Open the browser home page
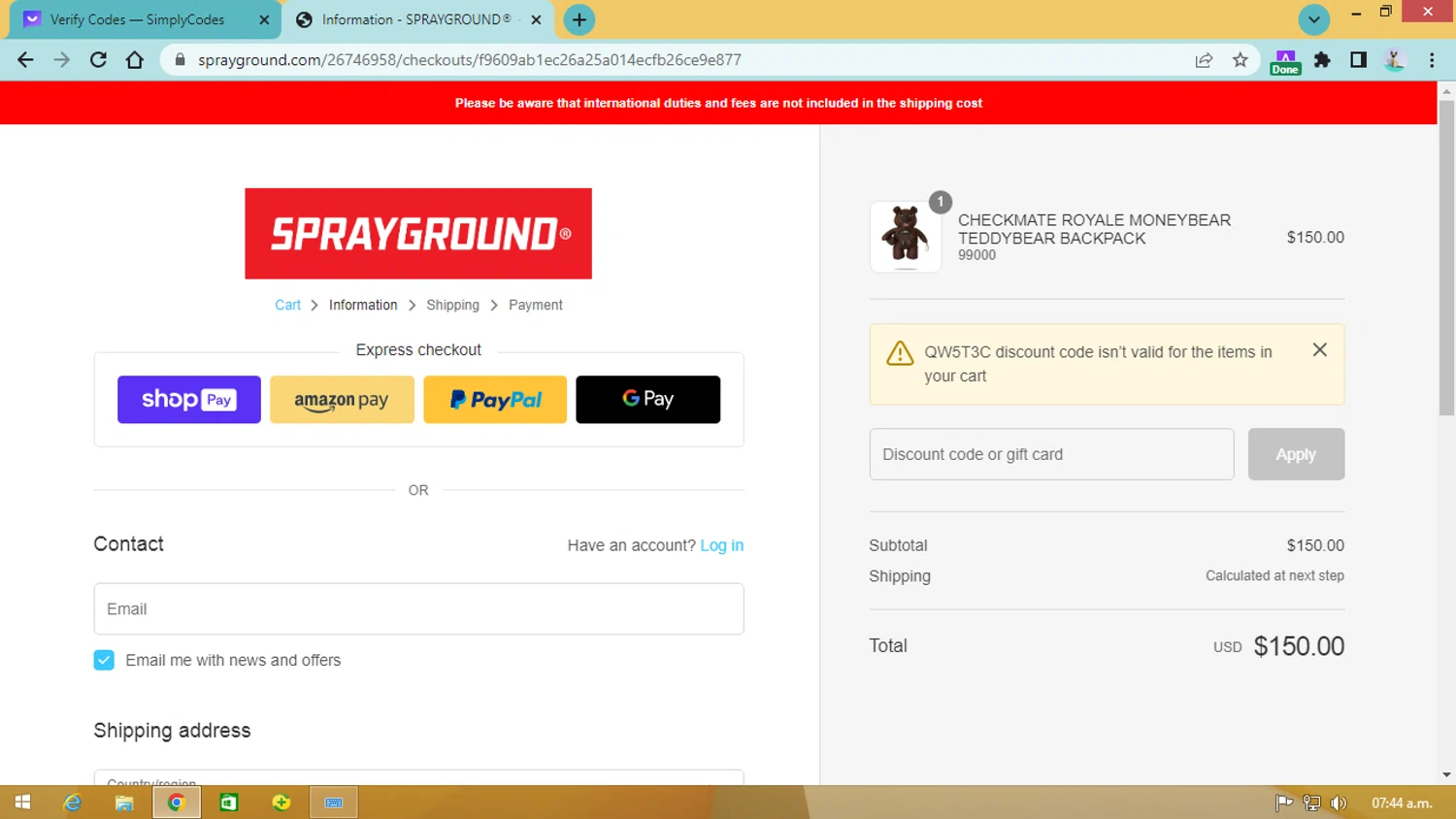This screenshot has height=819, width=1456. tap(135, 60)
